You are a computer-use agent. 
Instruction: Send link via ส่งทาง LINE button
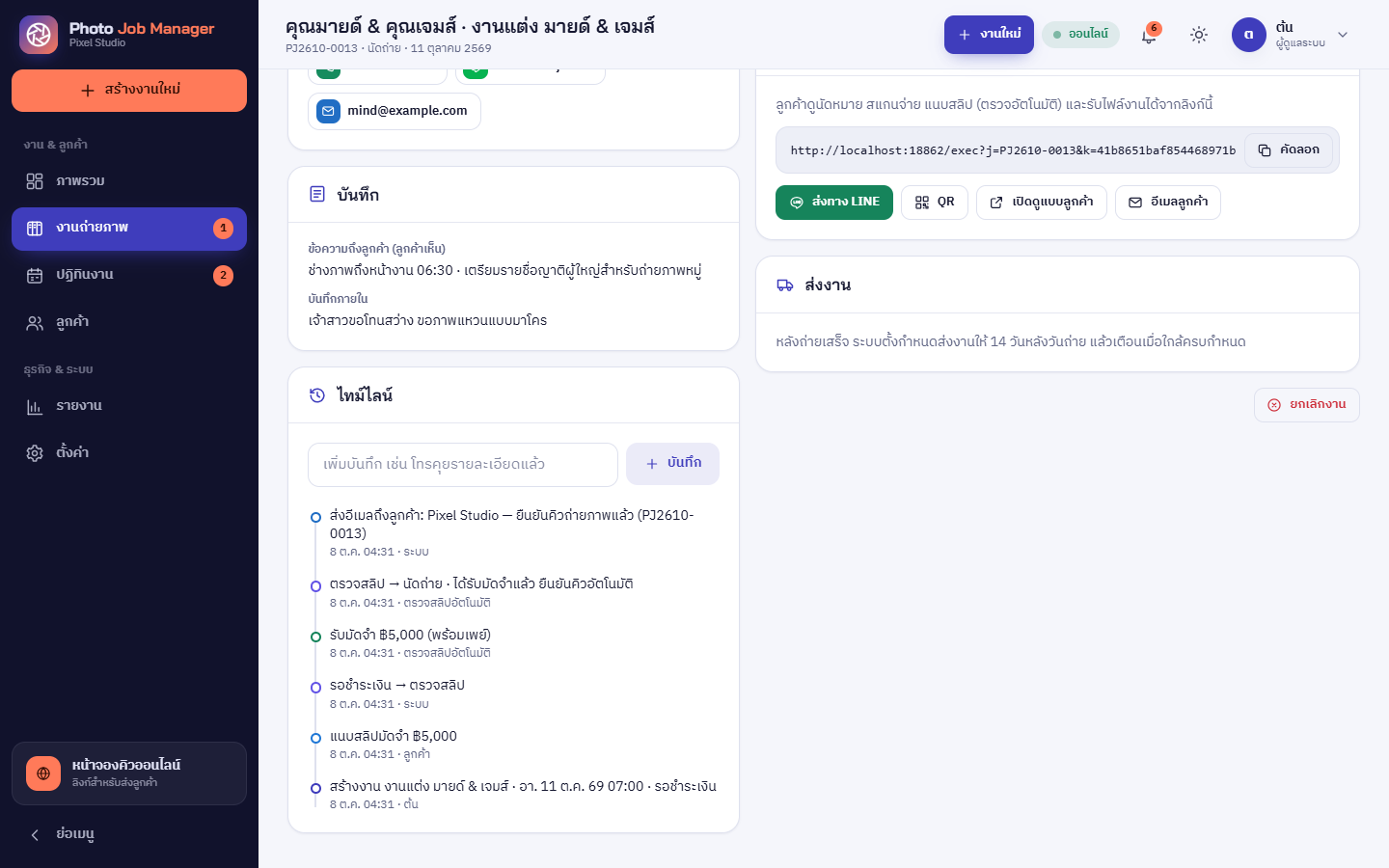[x=834, y=203]
